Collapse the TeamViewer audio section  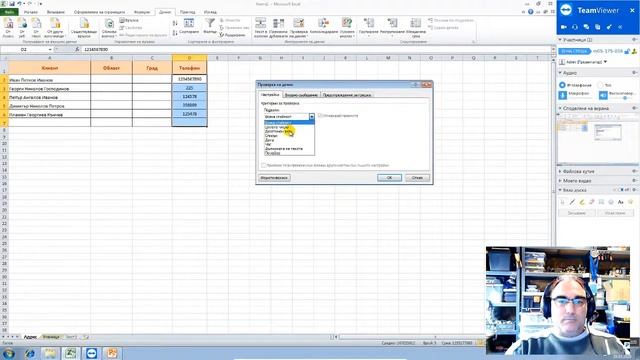(560, 73)
